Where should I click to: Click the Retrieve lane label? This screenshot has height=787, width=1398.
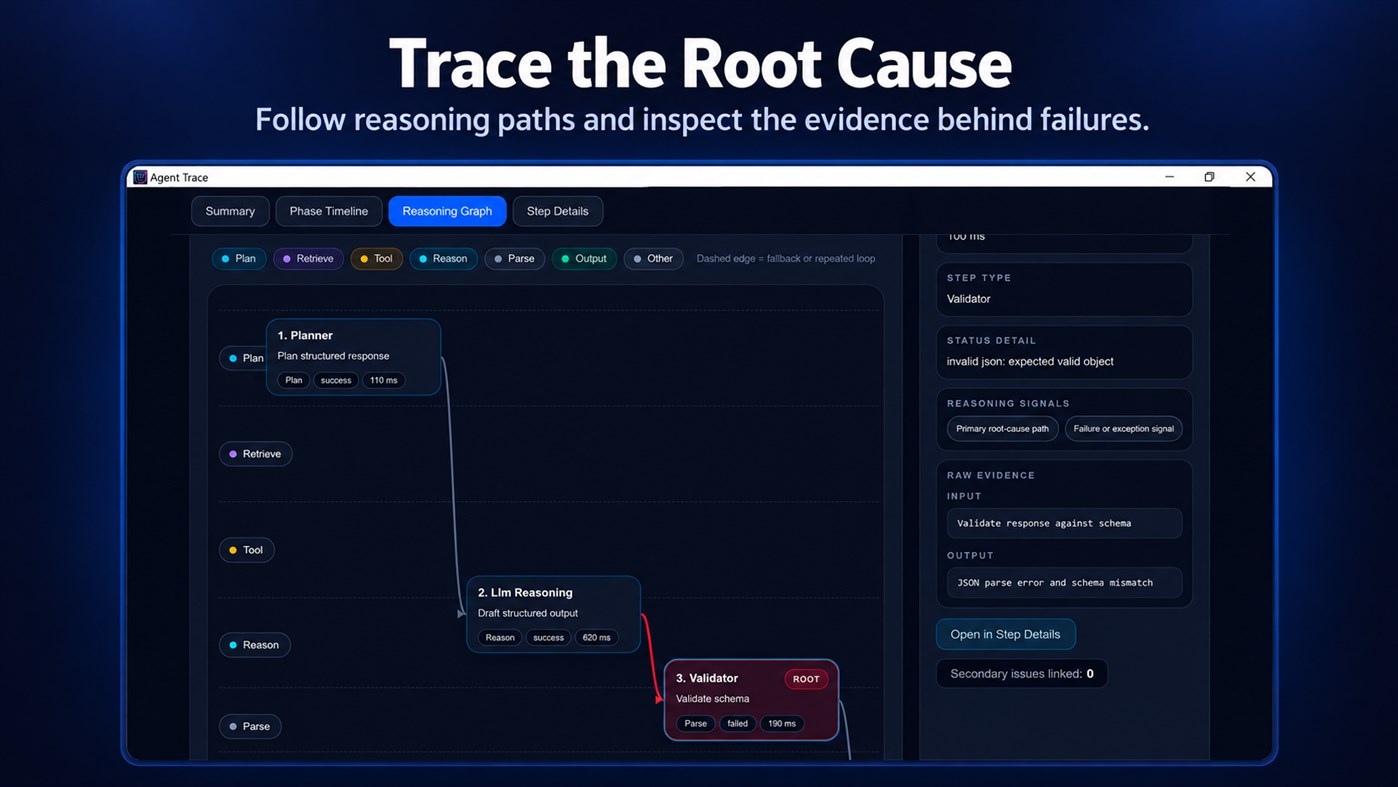[x=256, y=454]
